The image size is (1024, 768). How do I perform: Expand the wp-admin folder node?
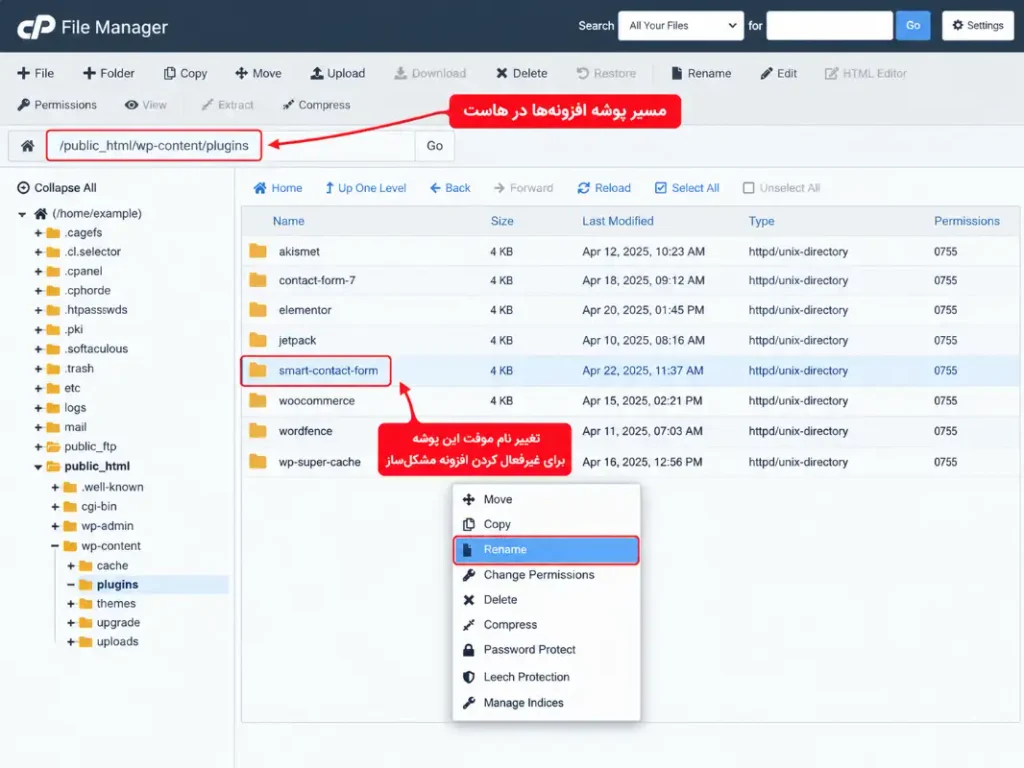55,526
